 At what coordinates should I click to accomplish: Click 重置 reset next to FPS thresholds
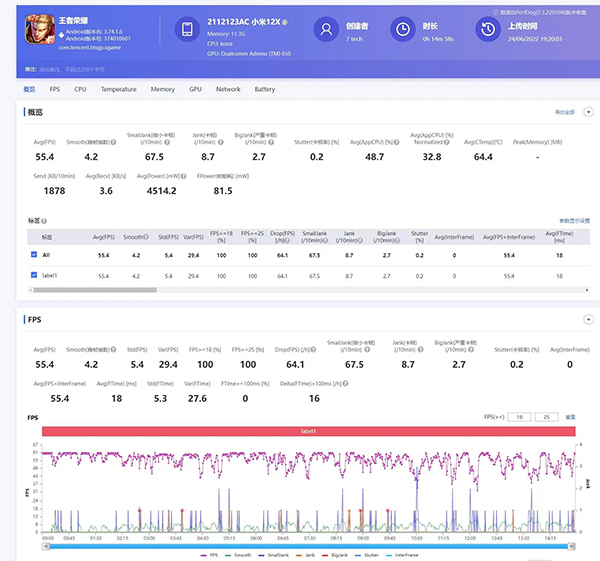click(571, 416)
